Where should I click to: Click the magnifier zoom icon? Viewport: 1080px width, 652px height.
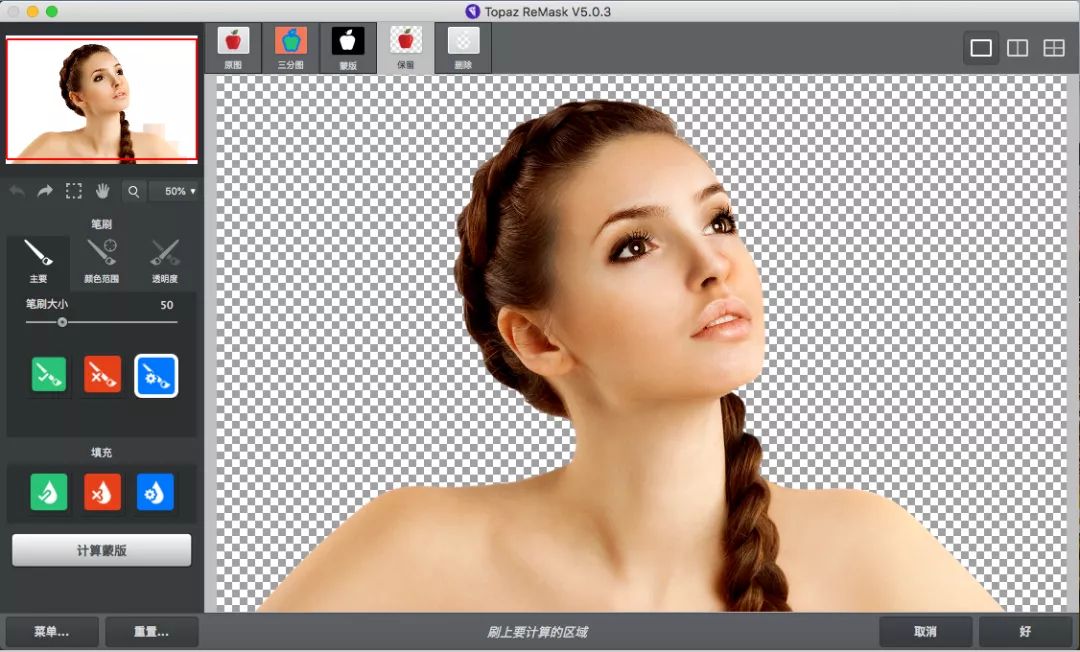point(134,191)
